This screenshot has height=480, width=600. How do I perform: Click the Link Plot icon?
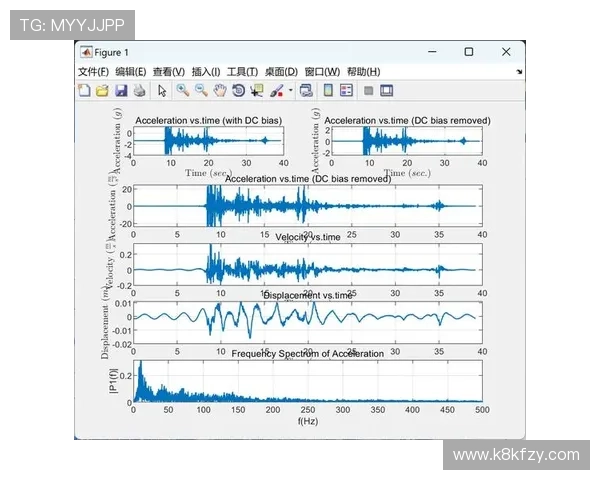306,90
